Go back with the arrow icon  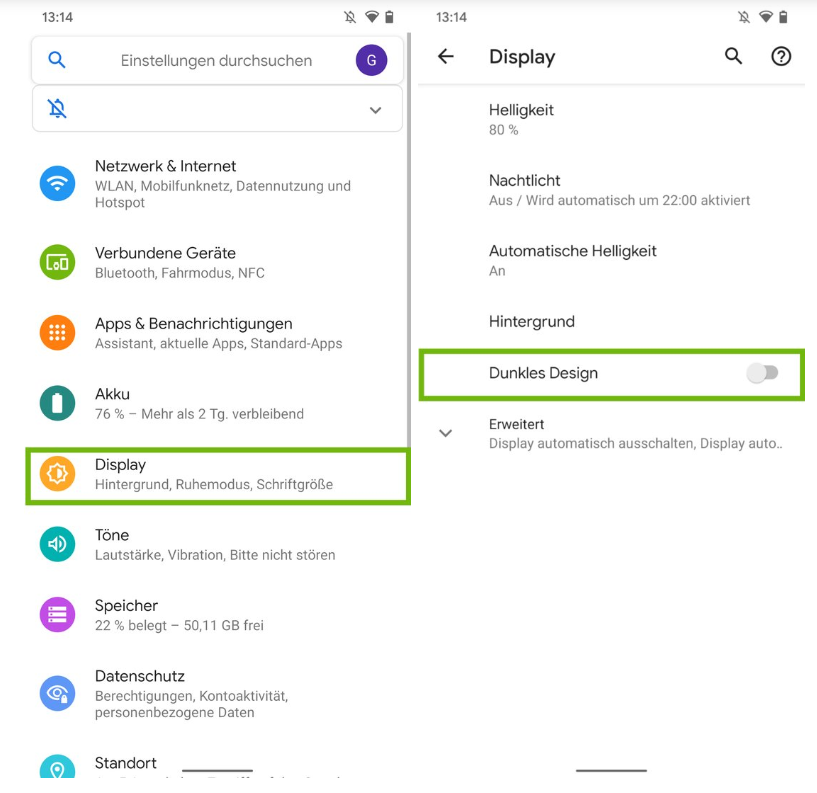pyautogui.click(x=445, y=56)
